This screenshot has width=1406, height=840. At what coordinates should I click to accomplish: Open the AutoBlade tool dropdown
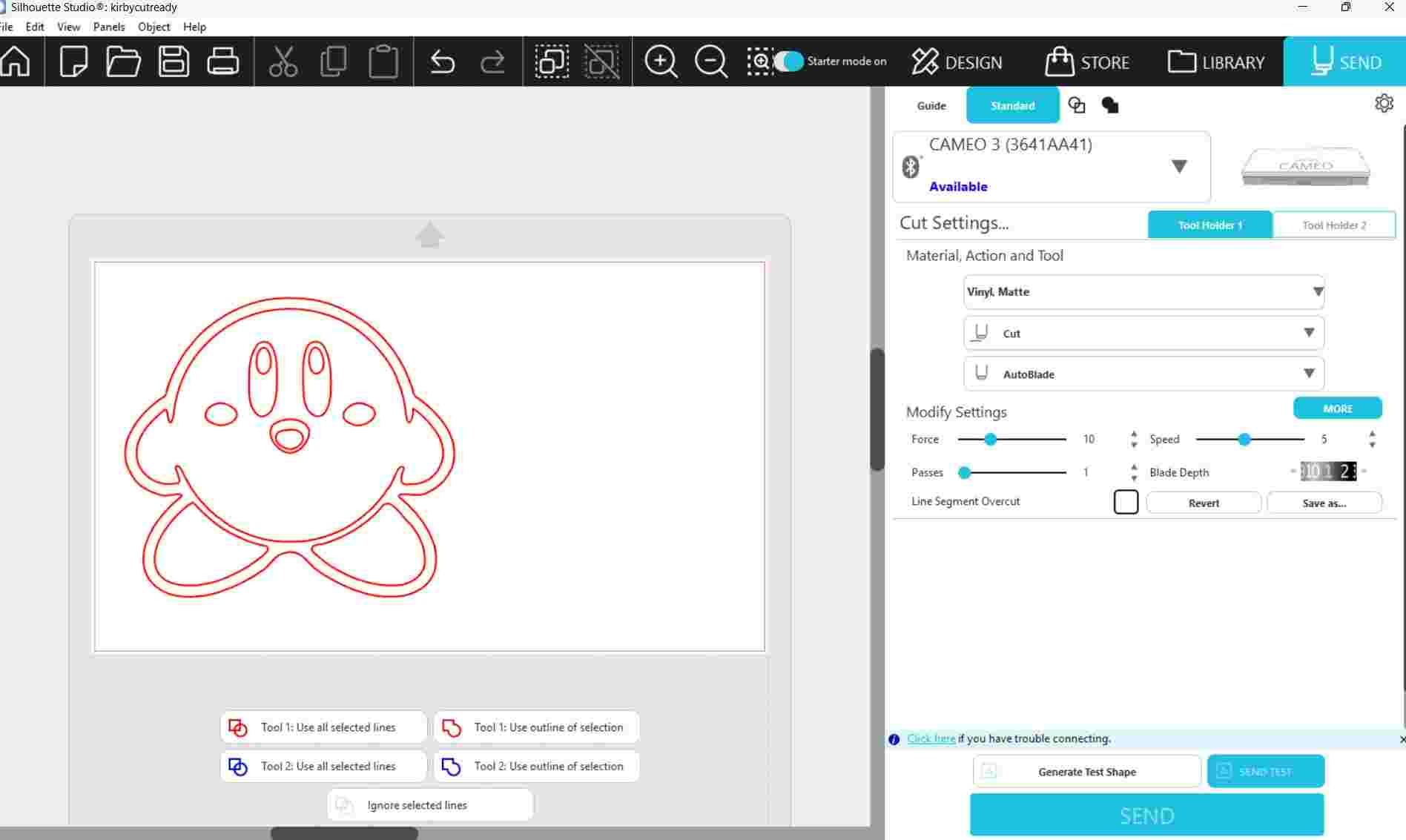point(1143,374)
